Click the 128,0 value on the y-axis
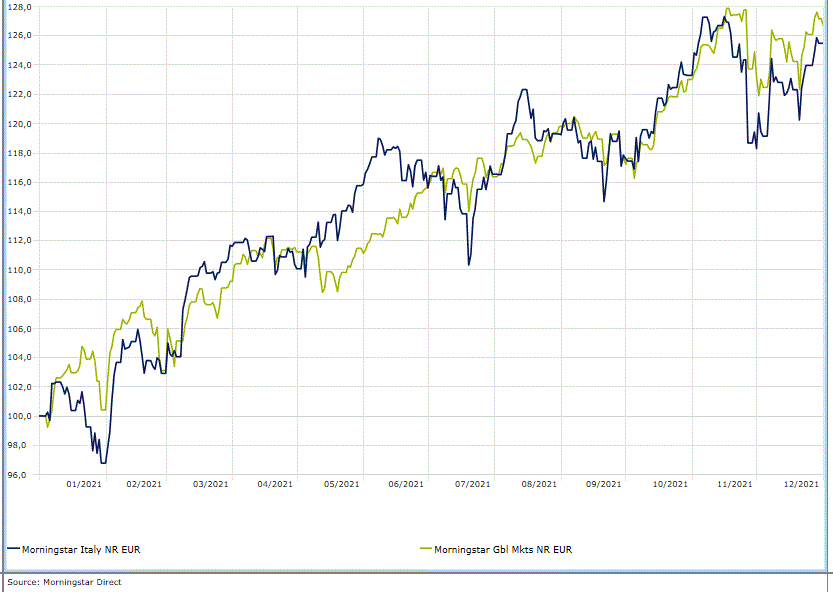 tap(20, 7)
